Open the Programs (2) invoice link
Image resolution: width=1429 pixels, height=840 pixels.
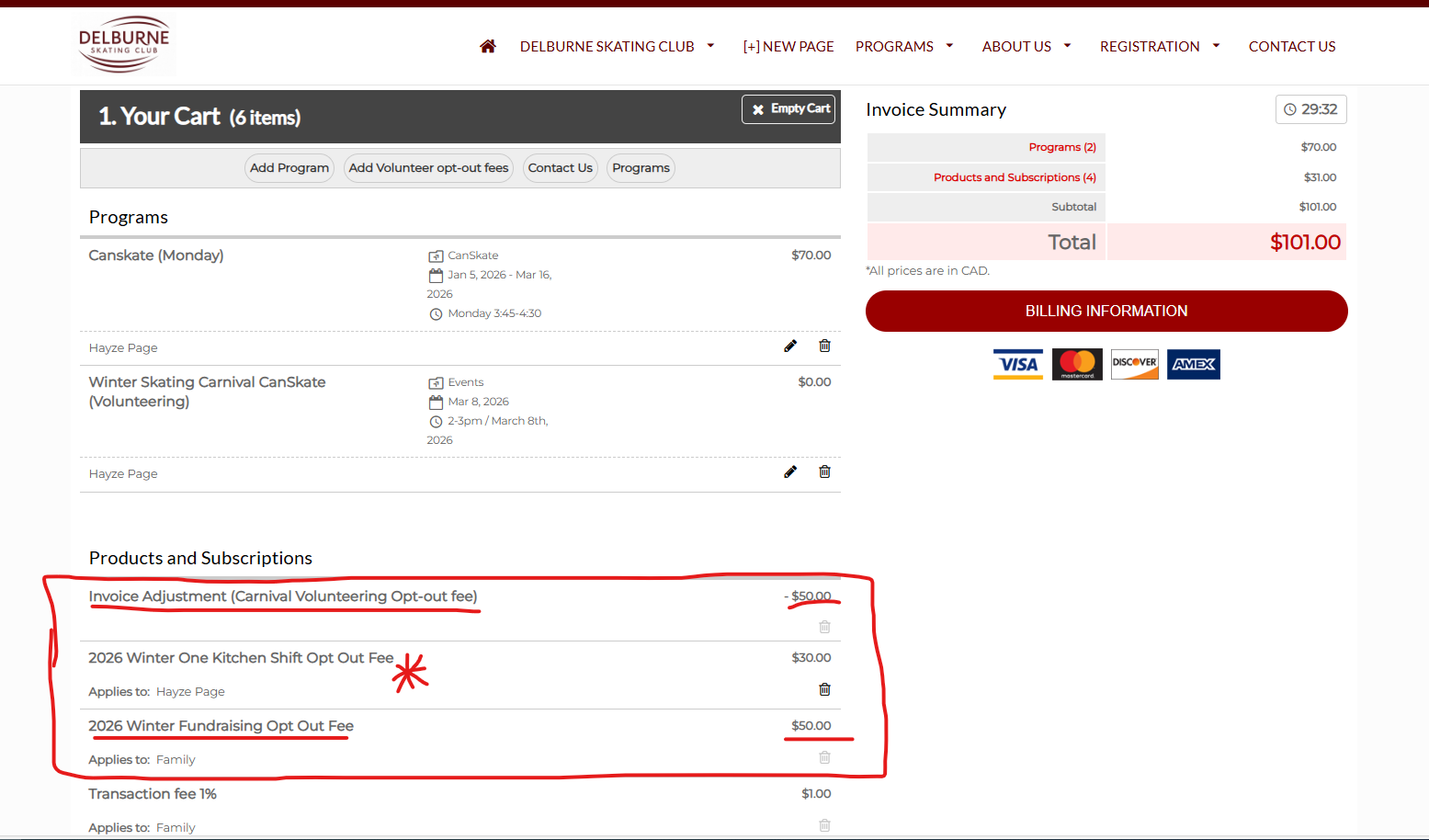click(x=1061, y=147)
